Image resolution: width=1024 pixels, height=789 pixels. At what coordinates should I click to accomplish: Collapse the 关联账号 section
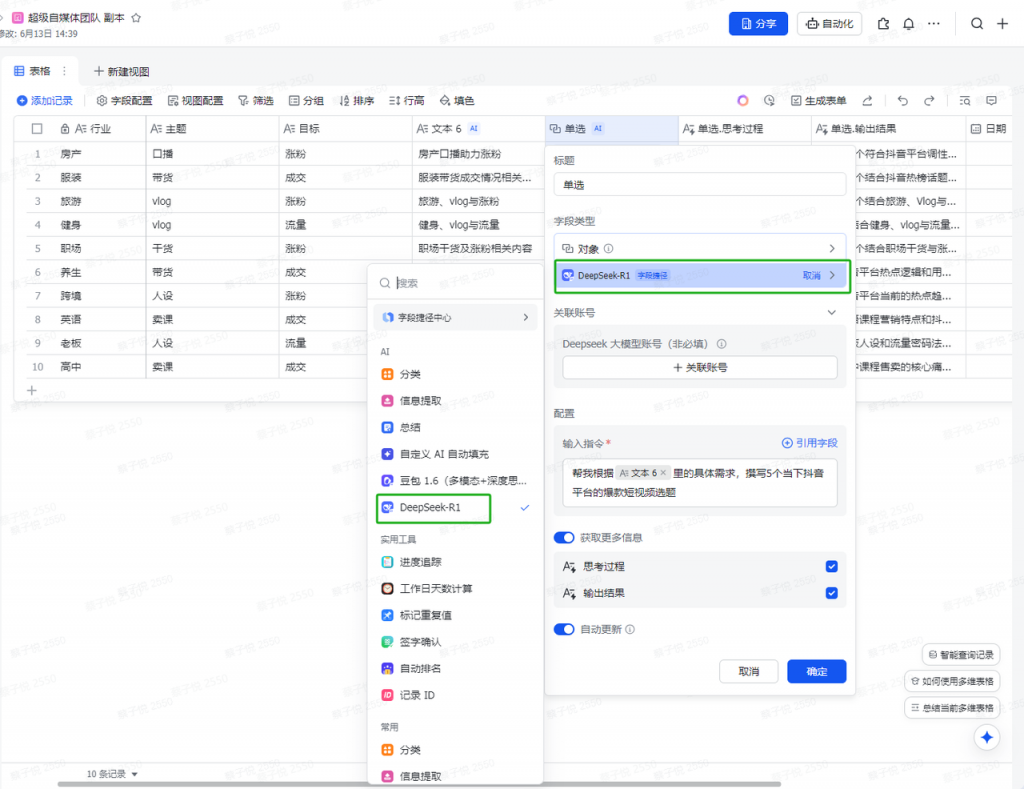click(x=831, y=313)
